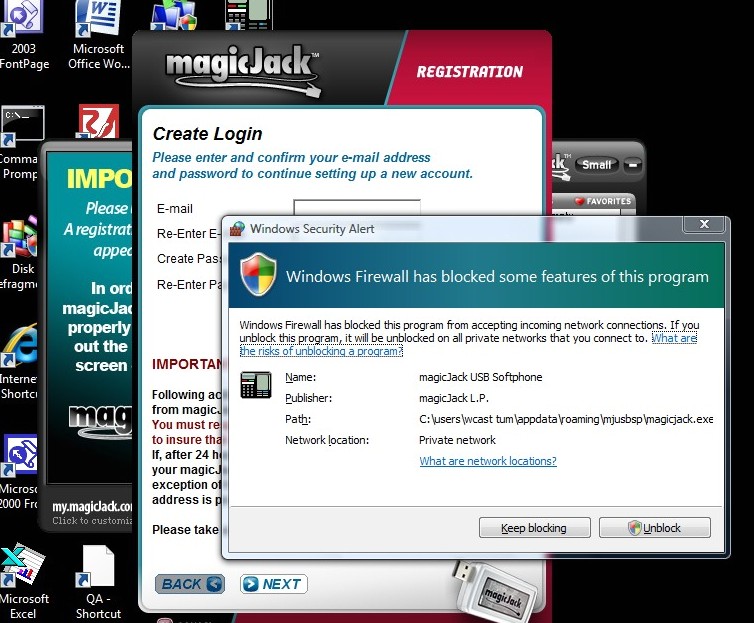
Task: Open the QA - Shortcut desktop icon
Action: 98,583
